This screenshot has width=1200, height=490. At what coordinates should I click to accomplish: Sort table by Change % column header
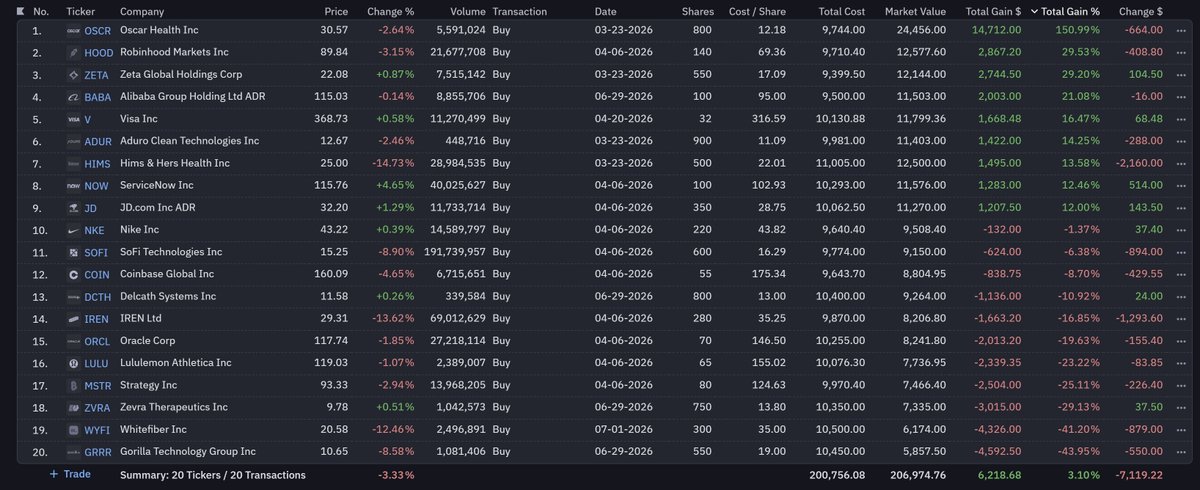click(x=391, y=11)
